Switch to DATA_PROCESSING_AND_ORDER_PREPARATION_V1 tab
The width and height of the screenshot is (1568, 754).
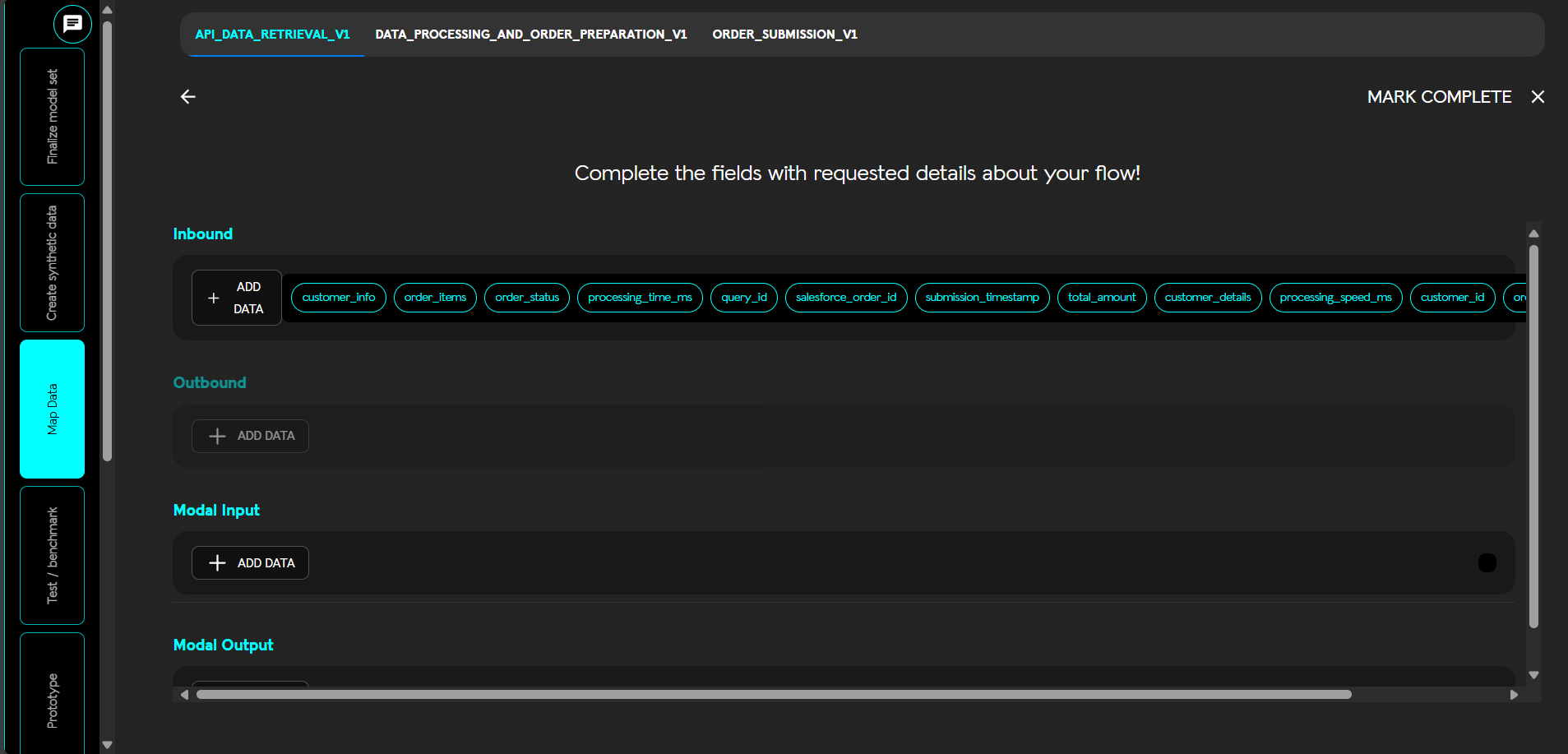[530, 35]
